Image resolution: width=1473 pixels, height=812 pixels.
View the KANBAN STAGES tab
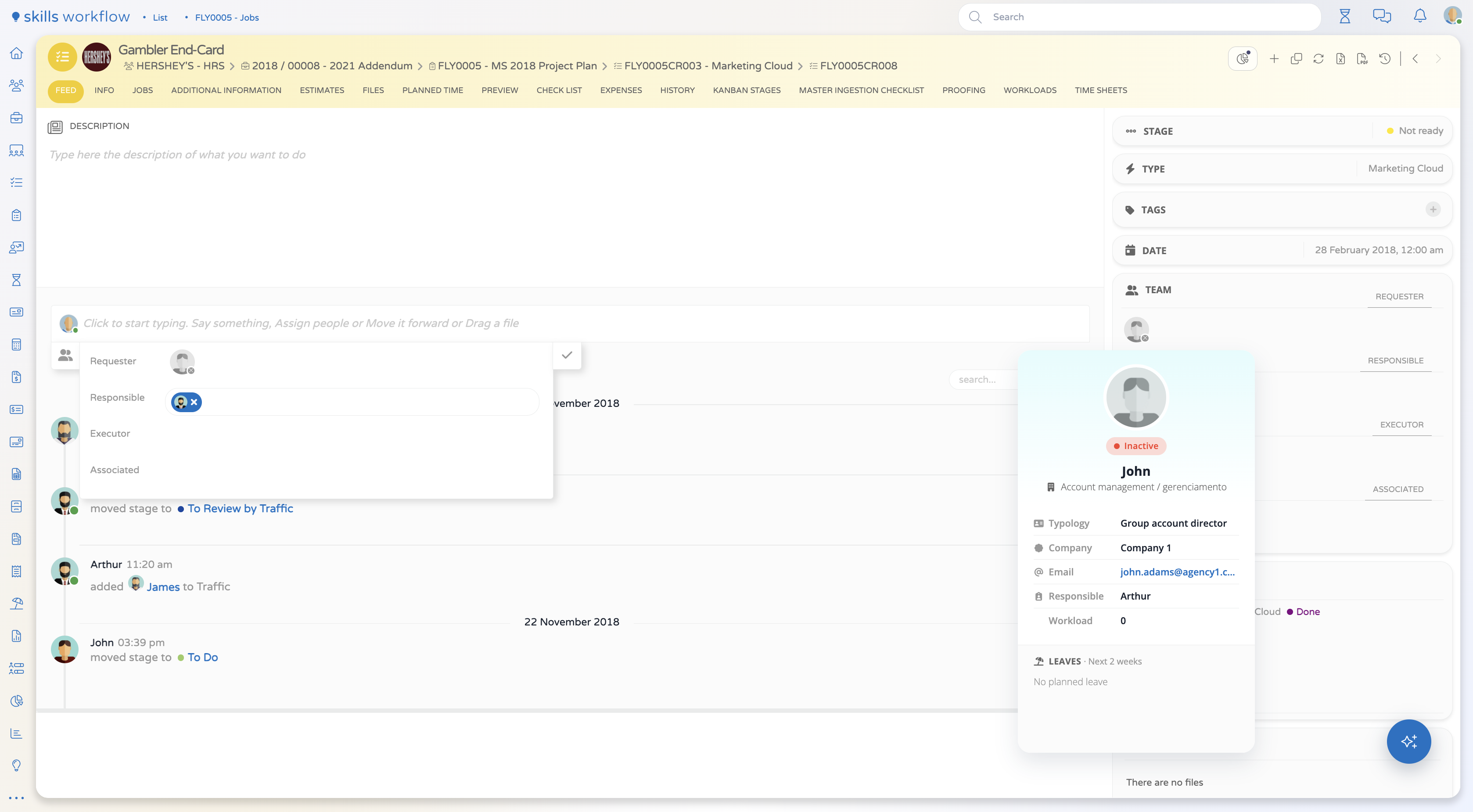746,90
